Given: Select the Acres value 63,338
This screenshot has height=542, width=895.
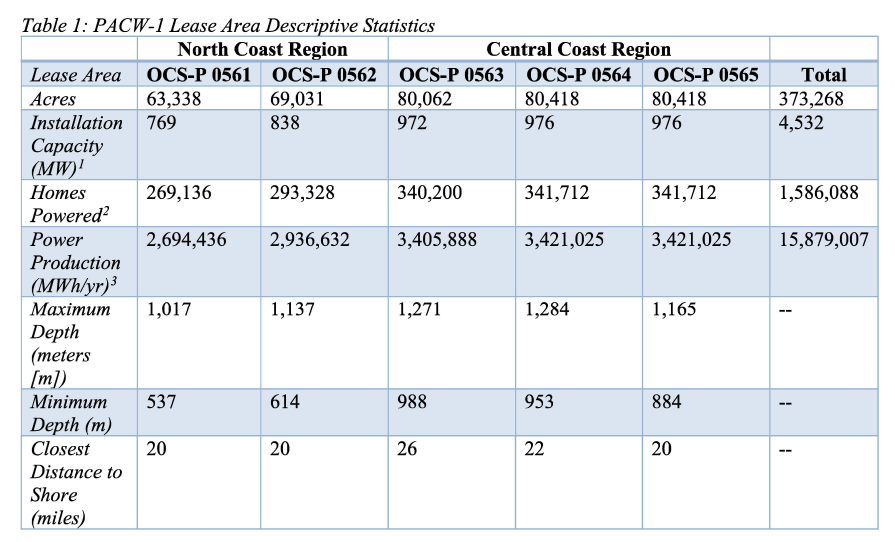Looking at the screenshot, I should click(174, 98).
